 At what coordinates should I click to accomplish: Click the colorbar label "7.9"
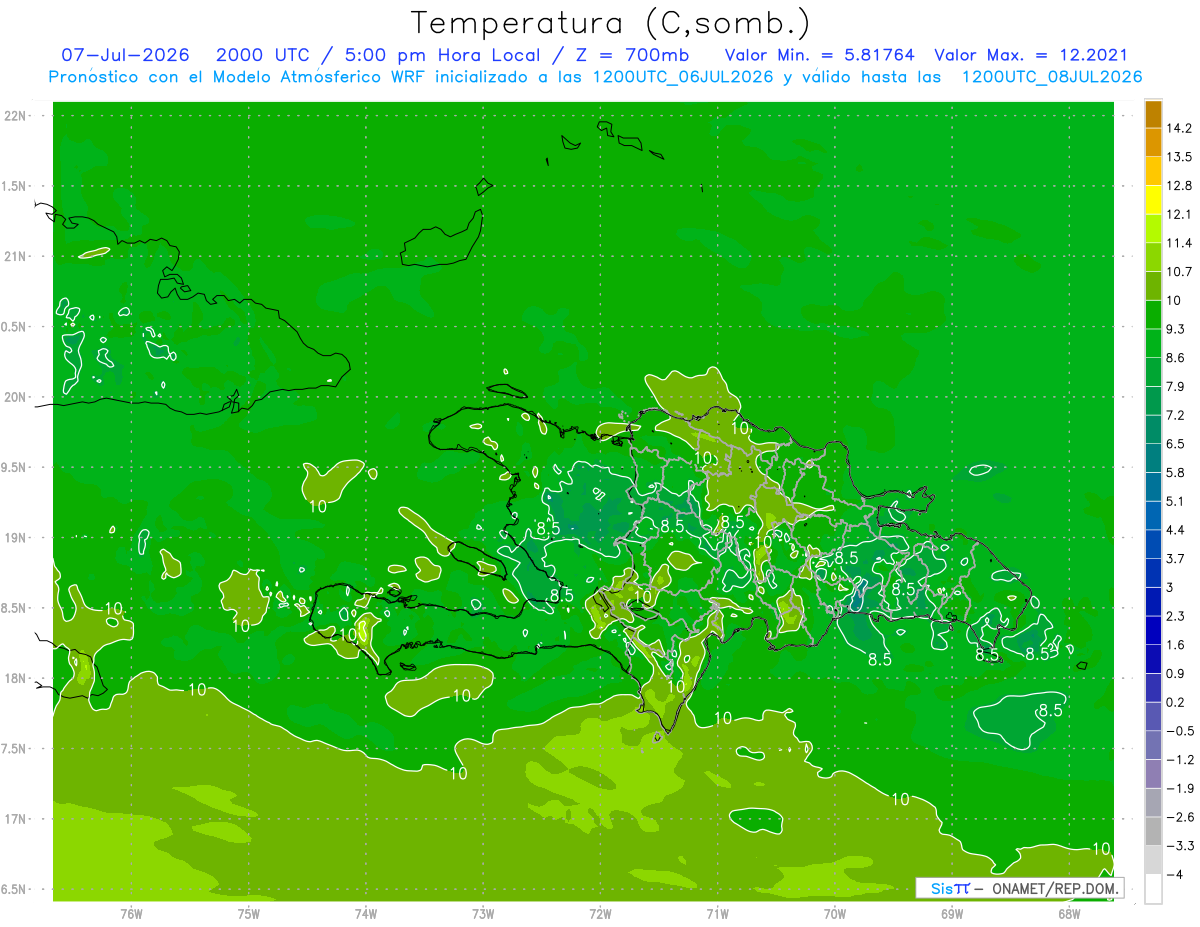(x=1177, y=386)
